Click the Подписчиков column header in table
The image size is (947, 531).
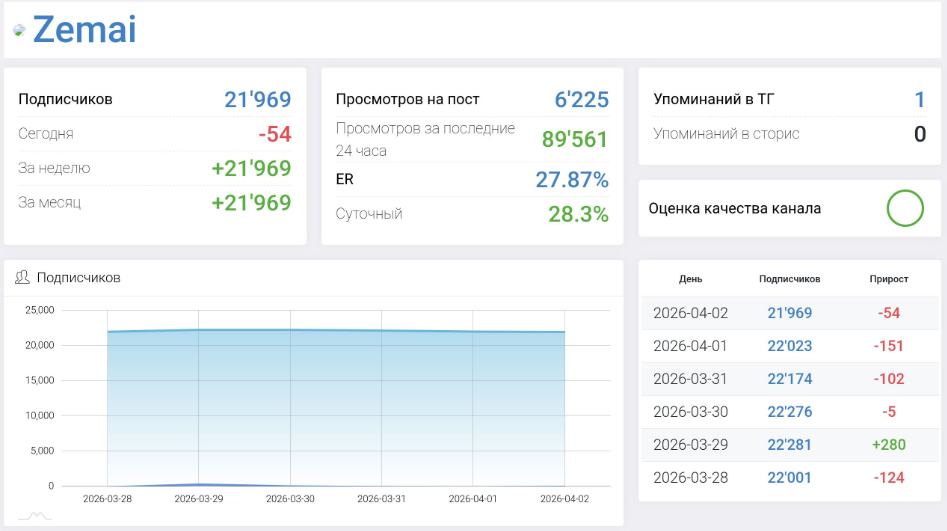[789, 279]
